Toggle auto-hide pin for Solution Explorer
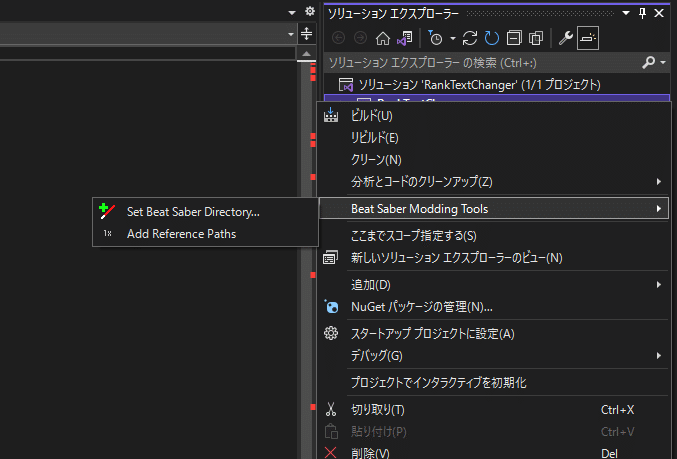This screenshot has height=459, width=677. coord(642,13)
